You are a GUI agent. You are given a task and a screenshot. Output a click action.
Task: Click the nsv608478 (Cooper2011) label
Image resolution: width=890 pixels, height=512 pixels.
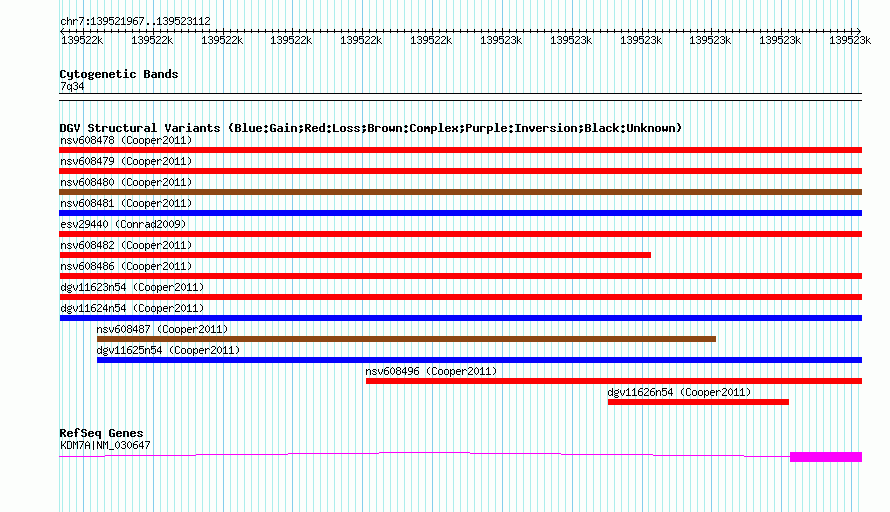(x=126, y=140)
